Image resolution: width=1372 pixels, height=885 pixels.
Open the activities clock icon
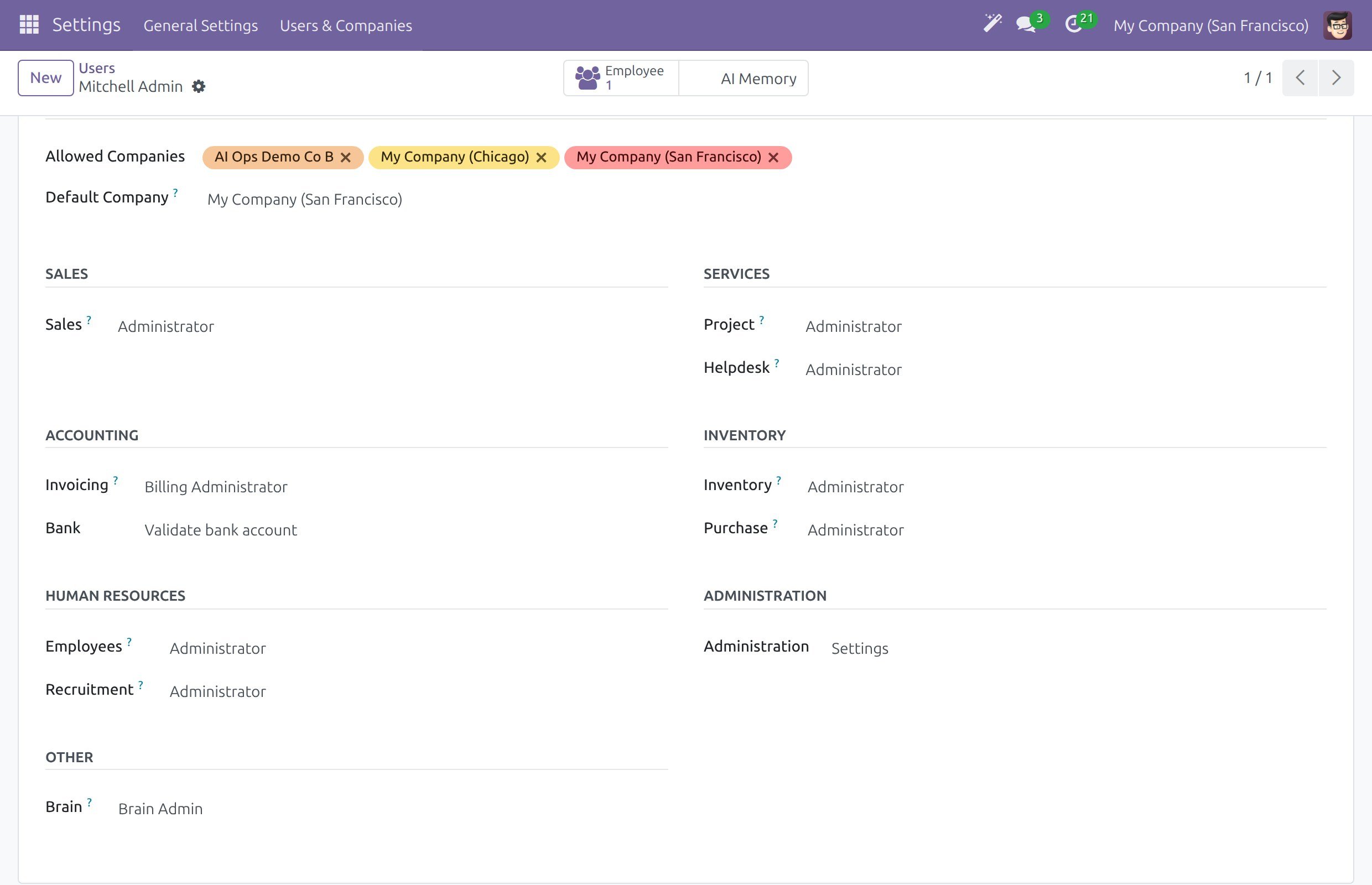1073,24
